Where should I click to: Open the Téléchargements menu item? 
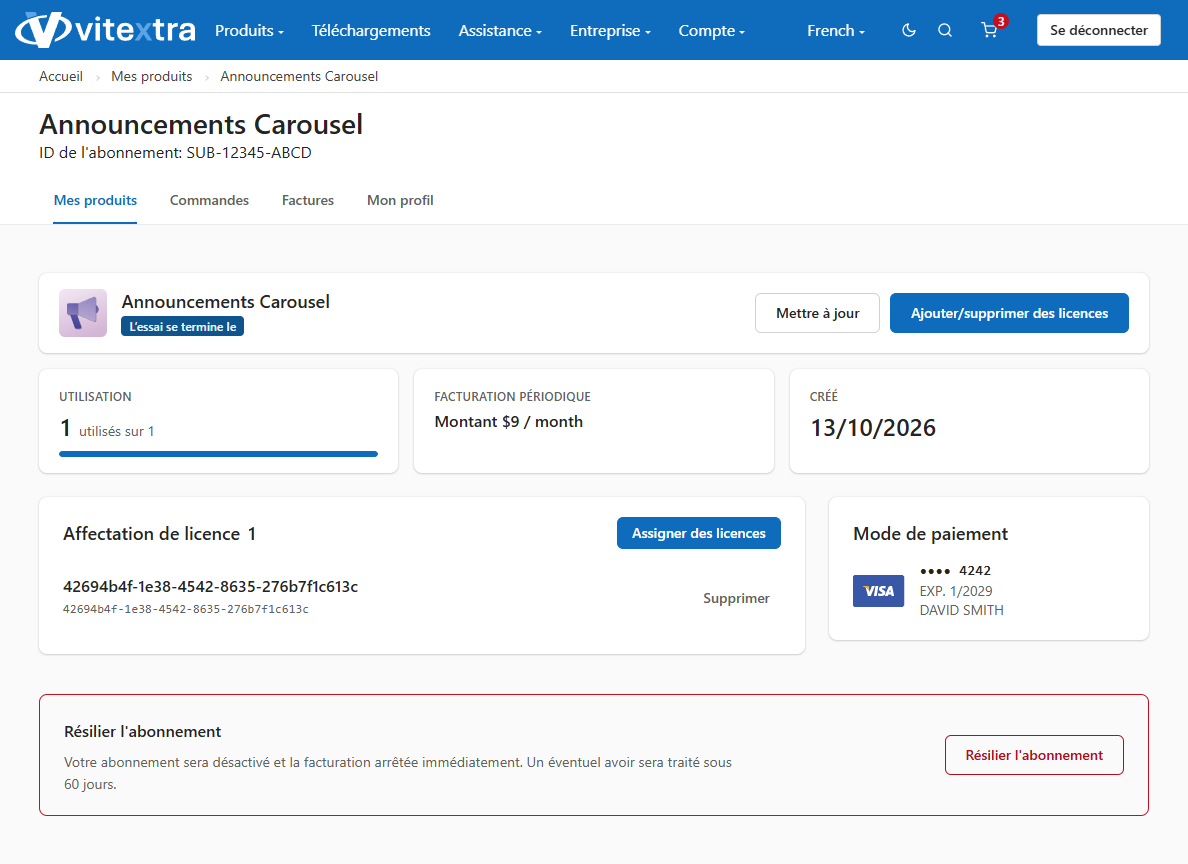[x=370, y=30]
